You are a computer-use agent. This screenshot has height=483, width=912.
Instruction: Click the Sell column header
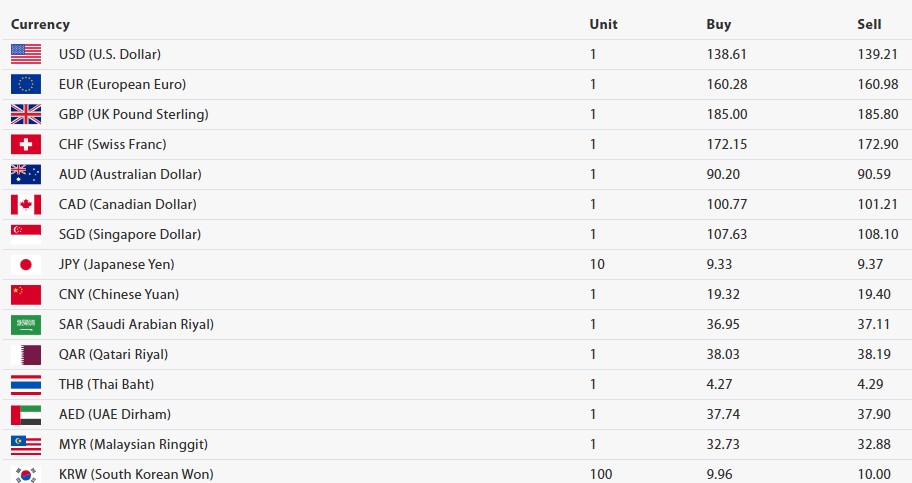click(x=869, y=24)
